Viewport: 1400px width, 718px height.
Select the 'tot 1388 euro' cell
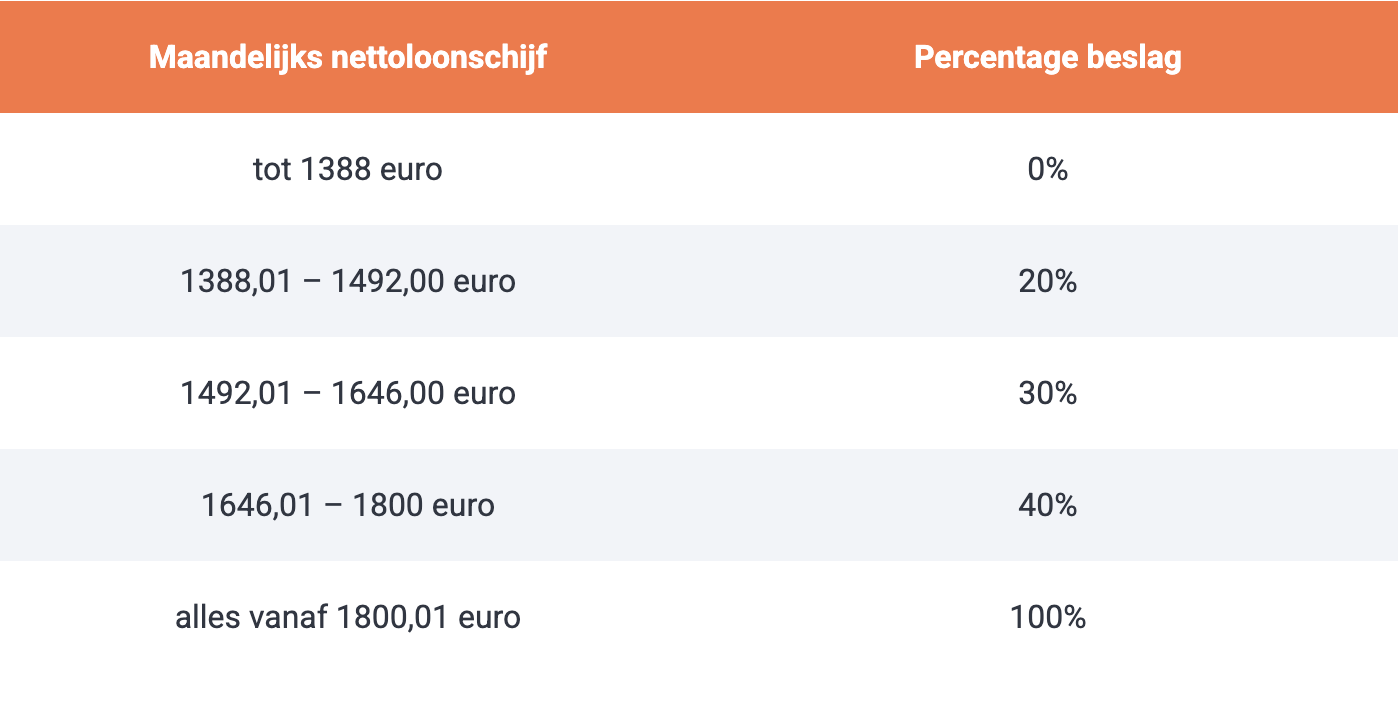[x=348, y=169]
